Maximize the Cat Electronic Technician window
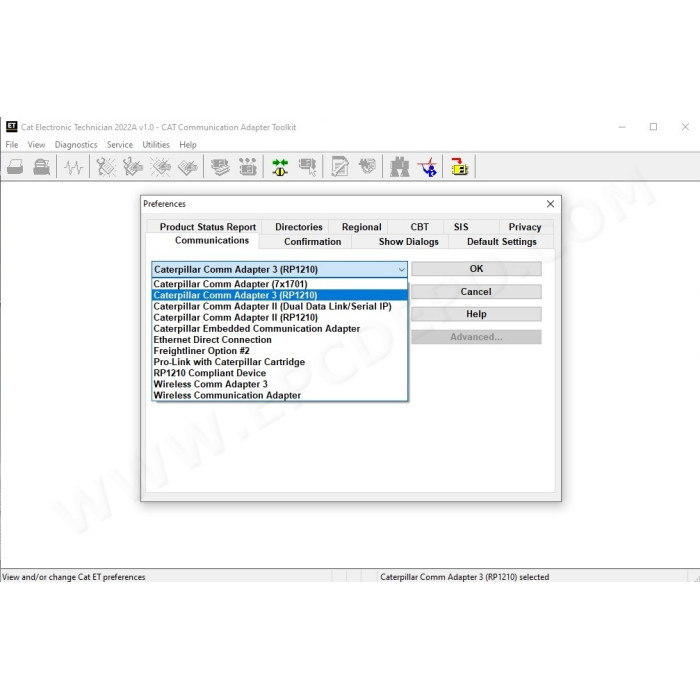The image size is (700, 700). pyautogui.click(x=653, y=127)
